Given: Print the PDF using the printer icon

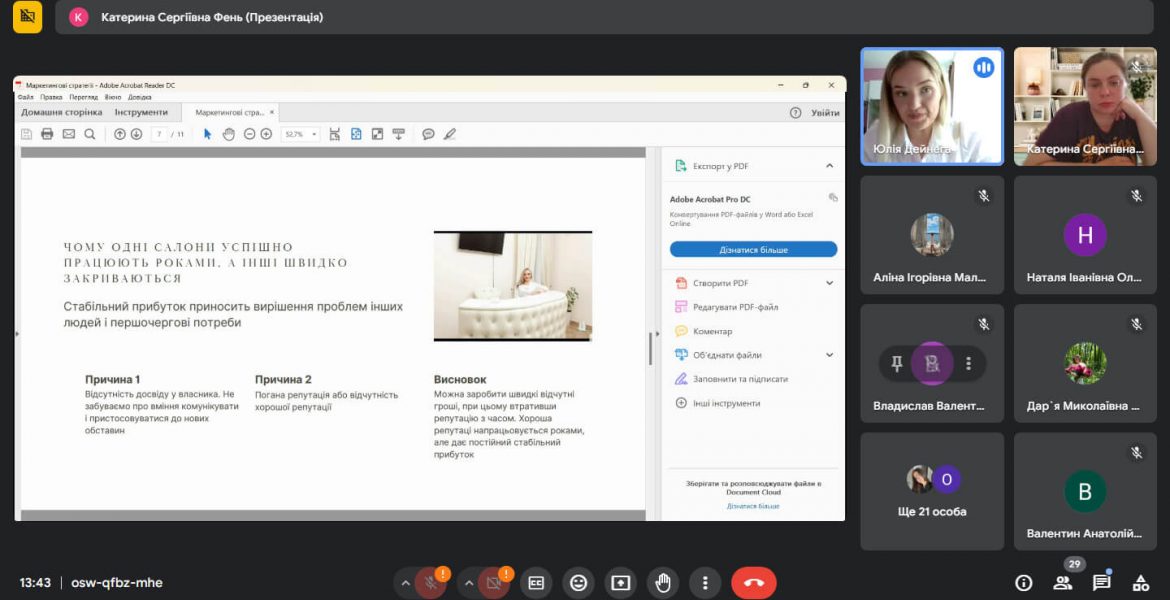Looking at the screenshot, I should coord(47,134).
